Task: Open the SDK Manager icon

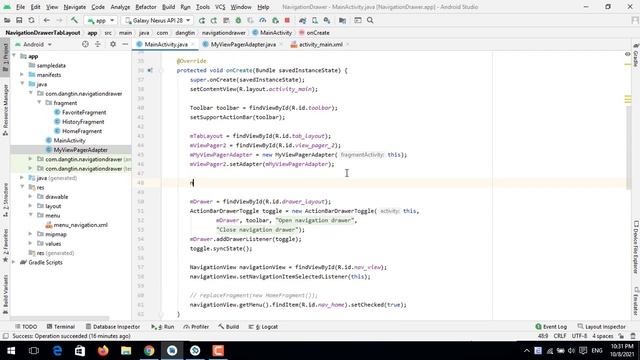Action: pyautogui.click(x=327, y=20)
